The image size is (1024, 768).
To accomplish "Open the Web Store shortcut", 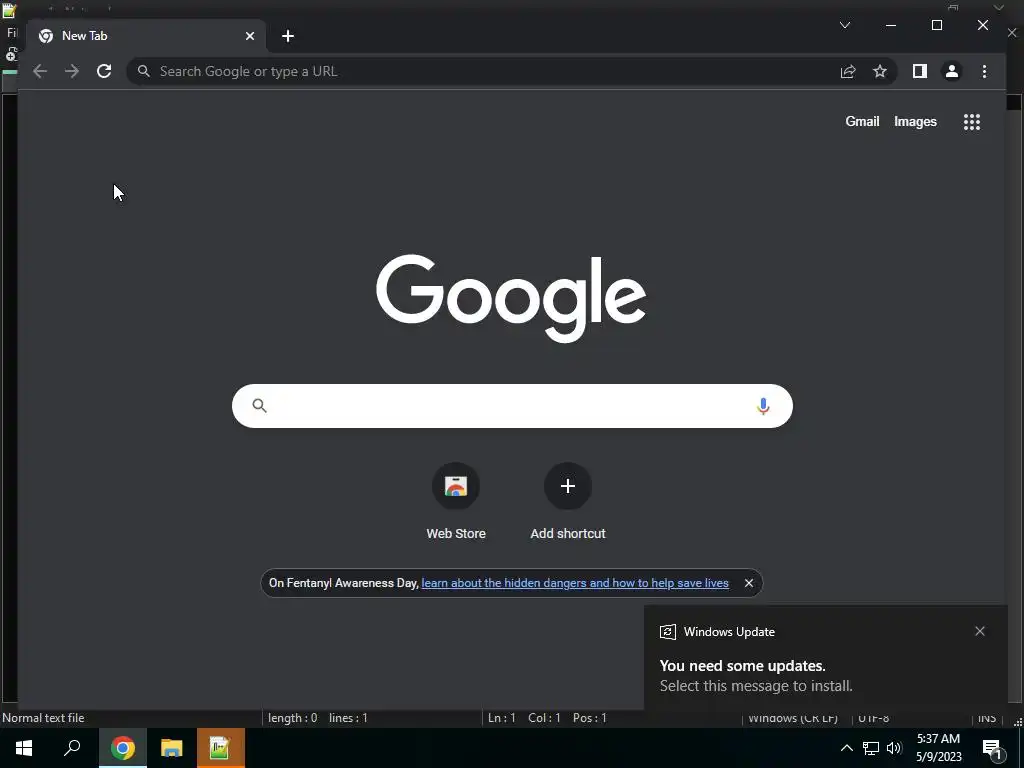I will (x=456, y=502).
